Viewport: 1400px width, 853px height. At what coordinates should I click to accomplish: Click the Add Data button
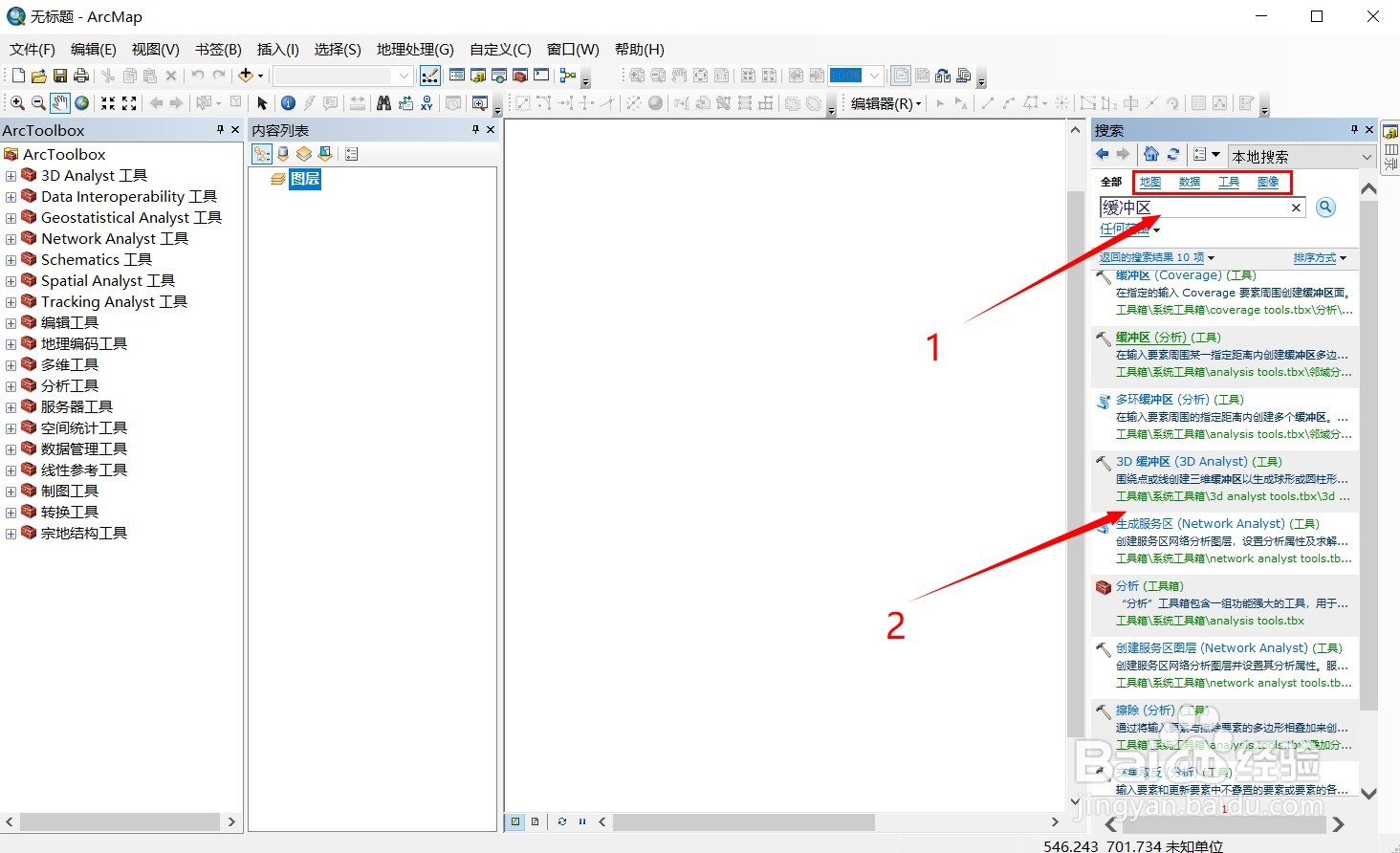point(246,76)
